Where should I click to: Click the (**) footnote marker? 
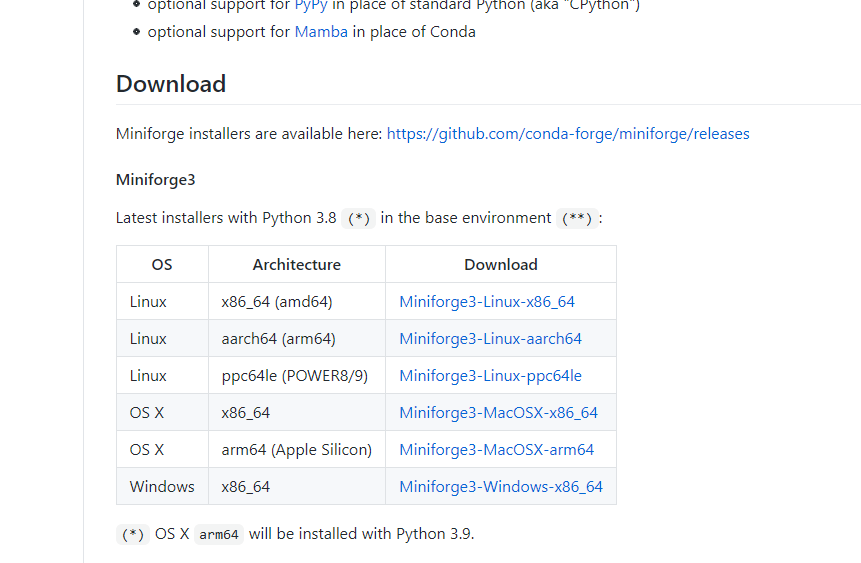click(578, 219)
